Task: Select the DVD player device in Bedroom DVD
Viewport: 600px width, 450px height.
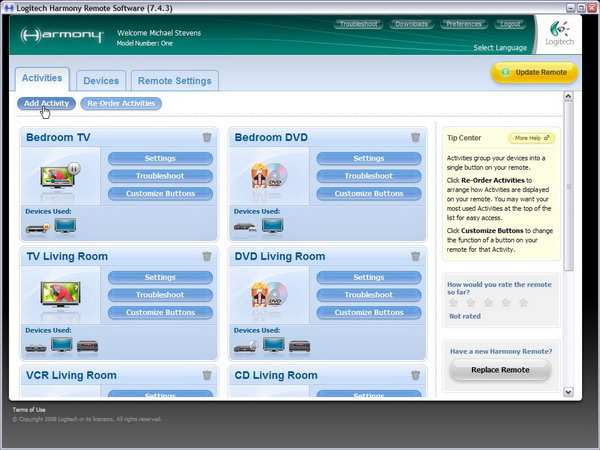Action: (245, 227)
